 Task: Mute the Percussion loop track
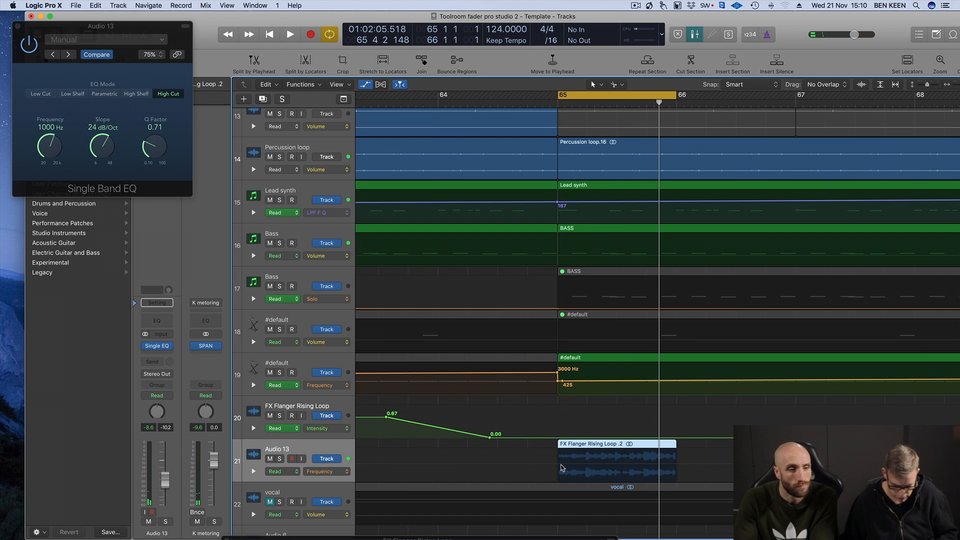coord(269,157)
